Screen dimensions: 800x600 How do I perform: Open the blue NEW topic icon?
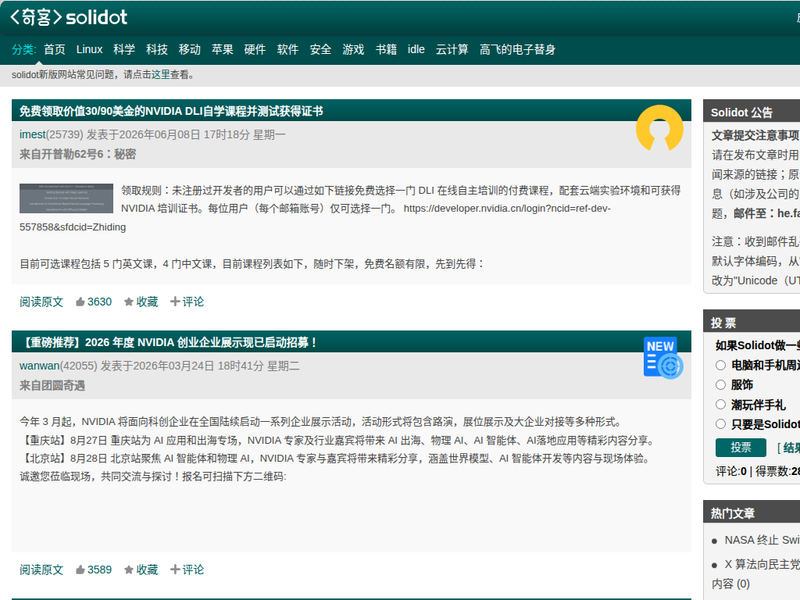click(663, 358)
